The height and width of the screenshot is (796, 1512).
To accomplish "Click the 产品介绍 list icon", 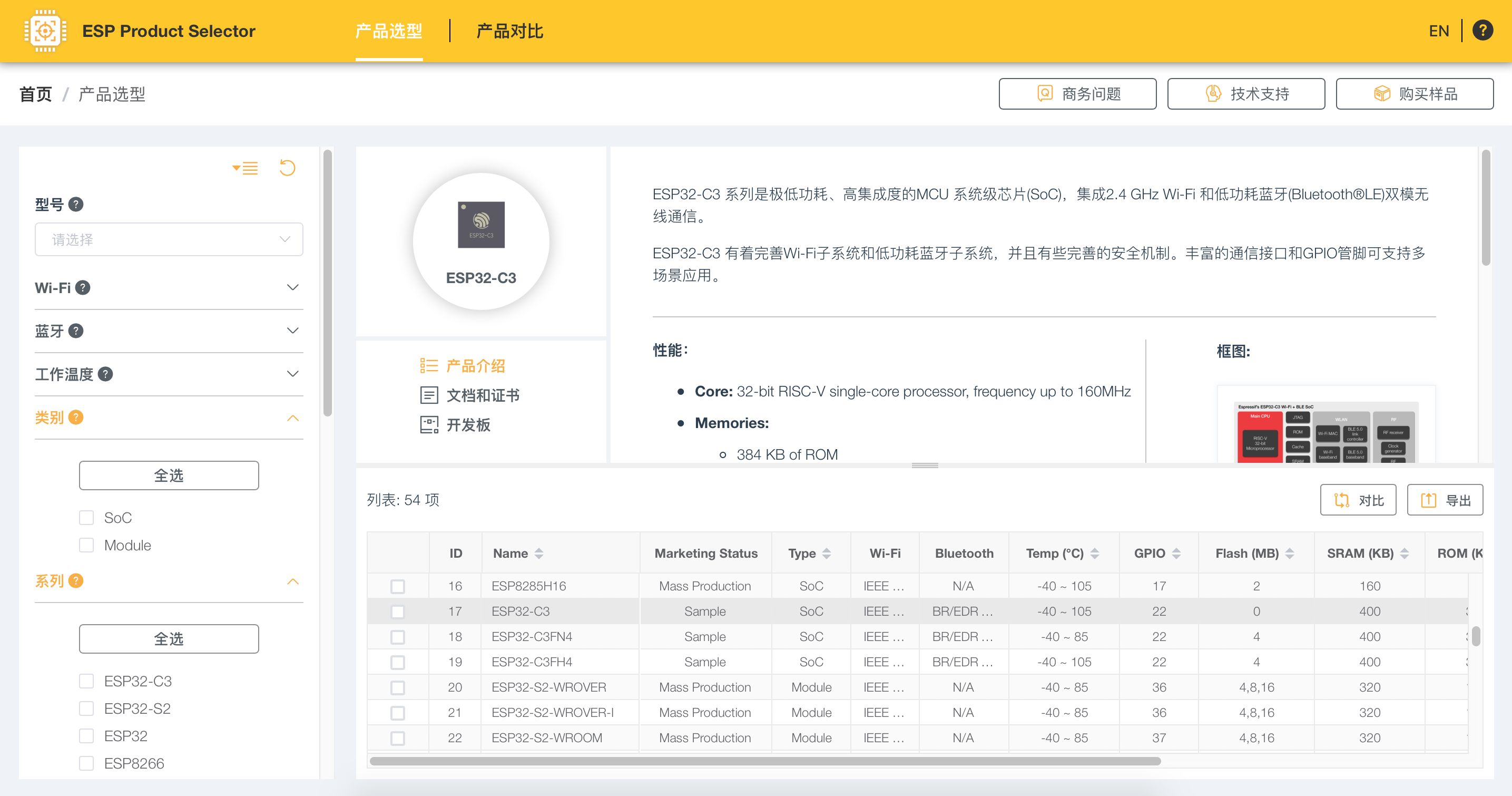I will 429,365.
